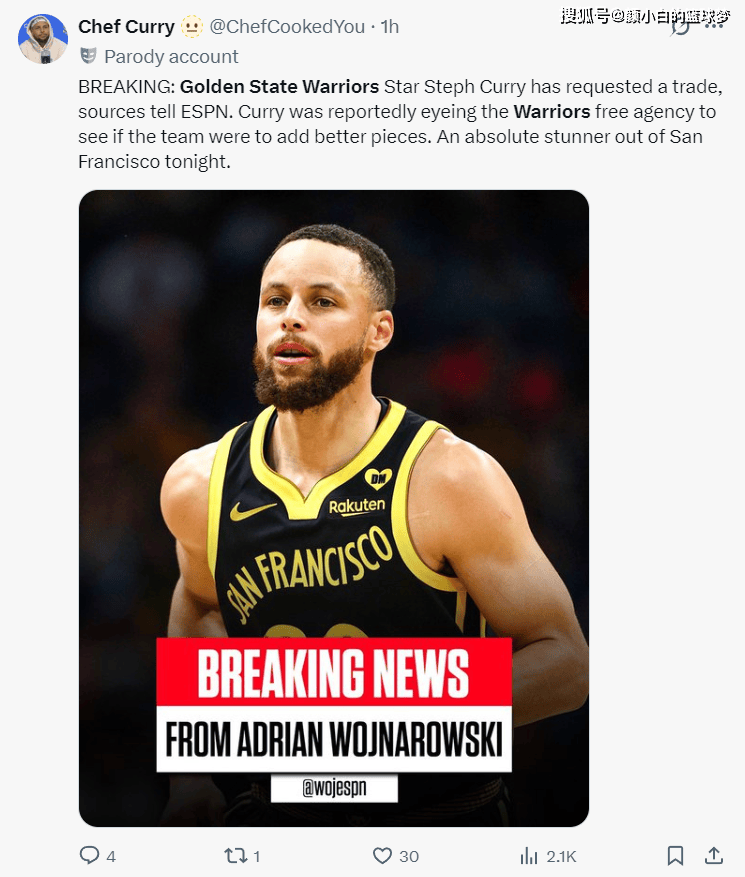Bookmark this post

(675, 856)
